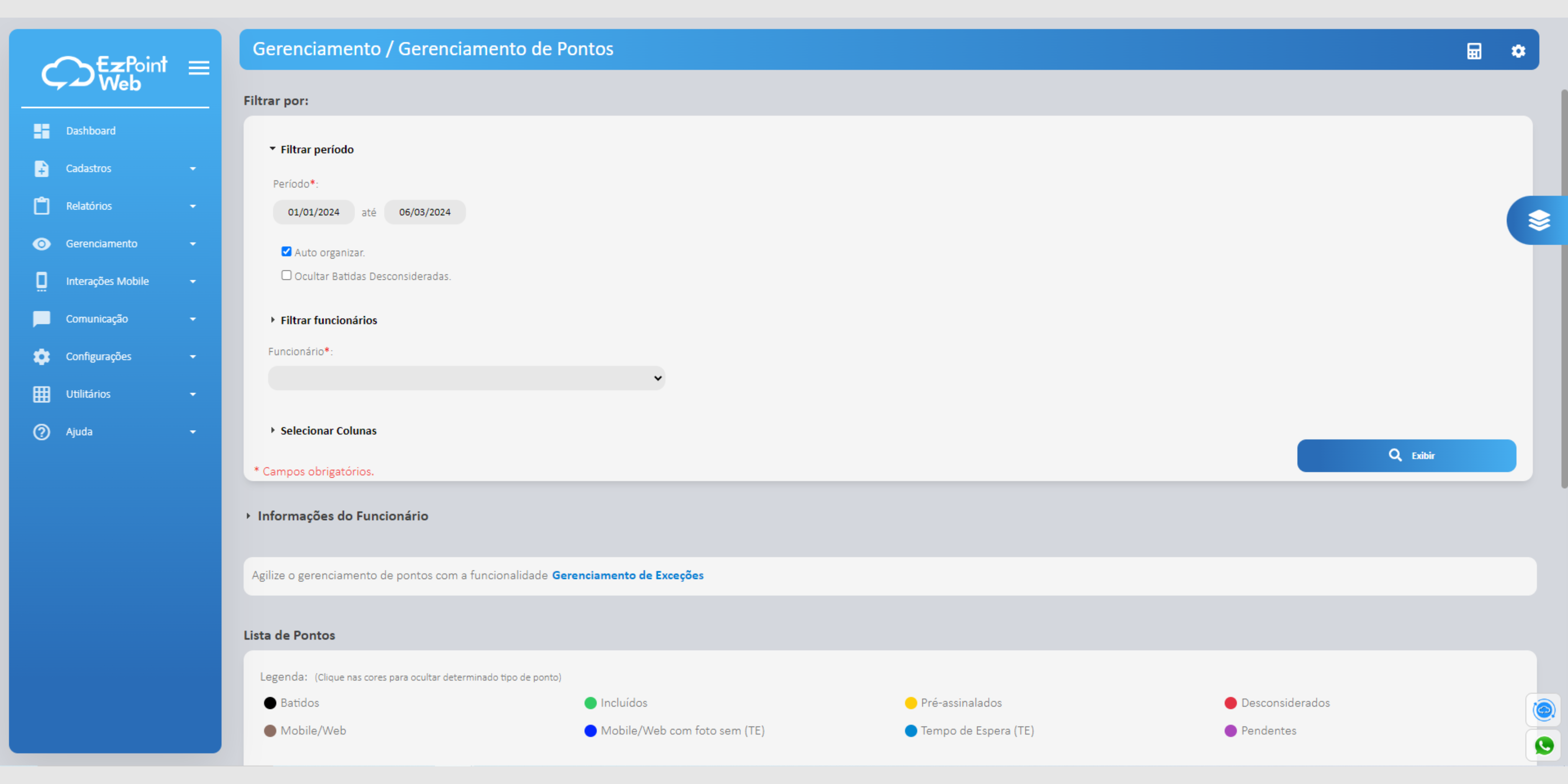
Task: Toggle the black Batidos legend color
Action: pyautogui.click(x=270, y=703)
